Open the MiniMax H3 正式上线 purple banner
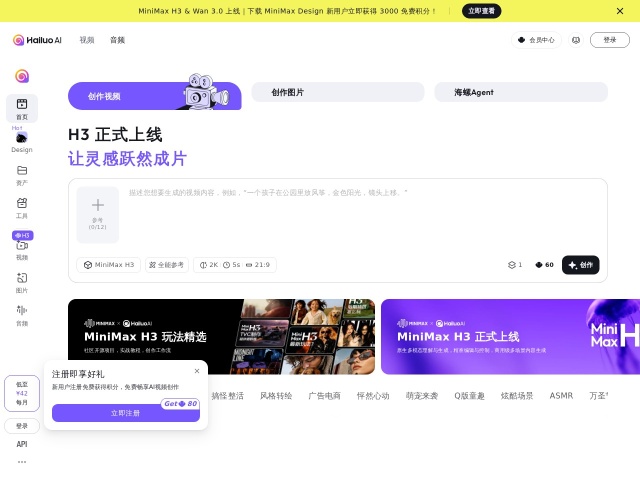The height and width of the screenshot is (480, 640). pyautogui.click(x=510, y=337)
